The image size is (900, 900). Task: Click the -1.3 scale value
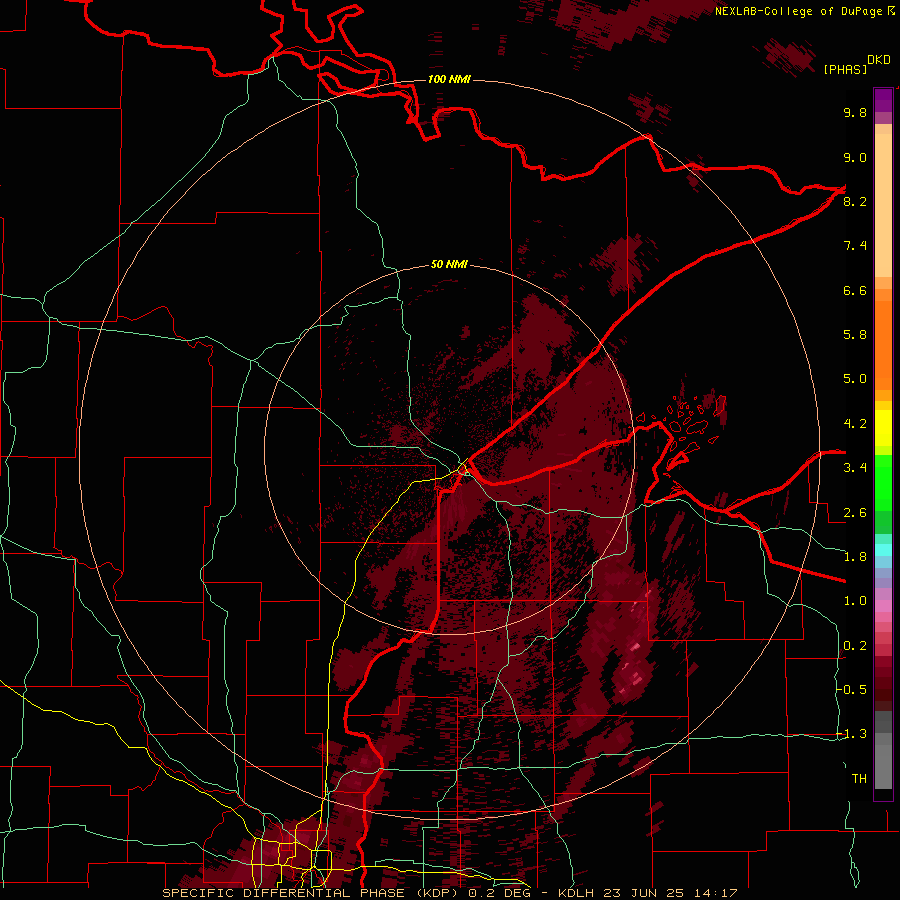coord(852,734)
